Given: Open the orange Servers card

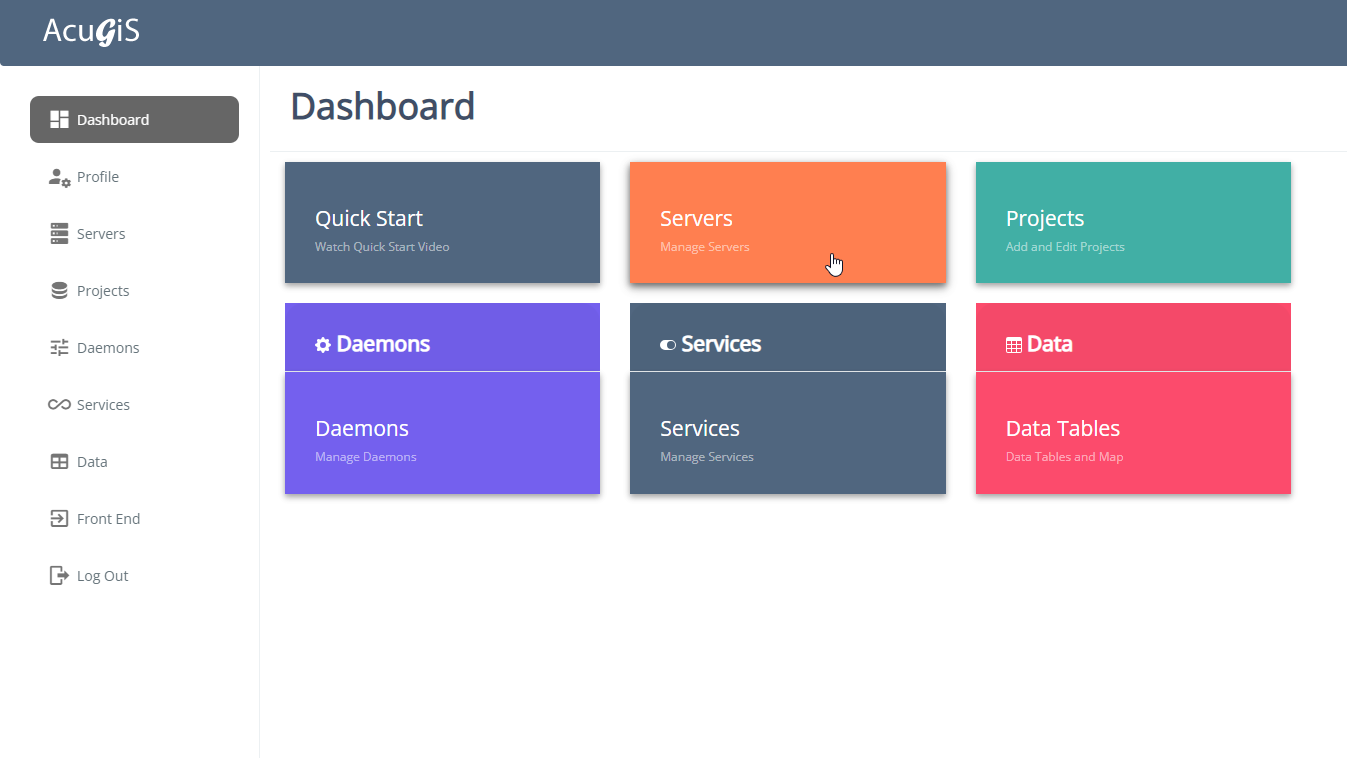Looking at the screenshot, I should click(x=787, y=223).
